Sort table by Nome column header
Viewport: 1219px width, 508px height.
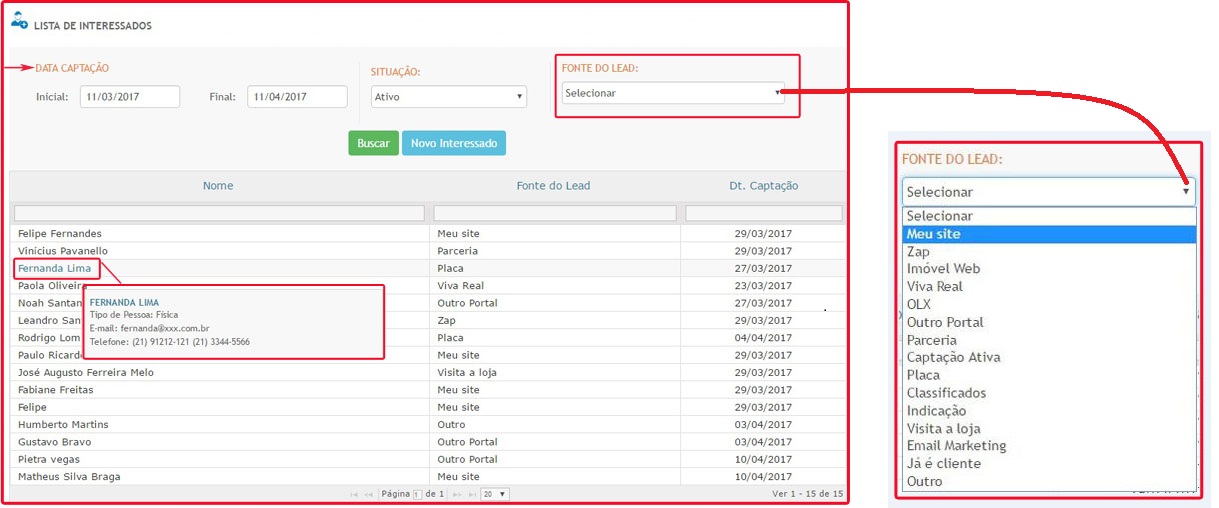pos(218,185)
